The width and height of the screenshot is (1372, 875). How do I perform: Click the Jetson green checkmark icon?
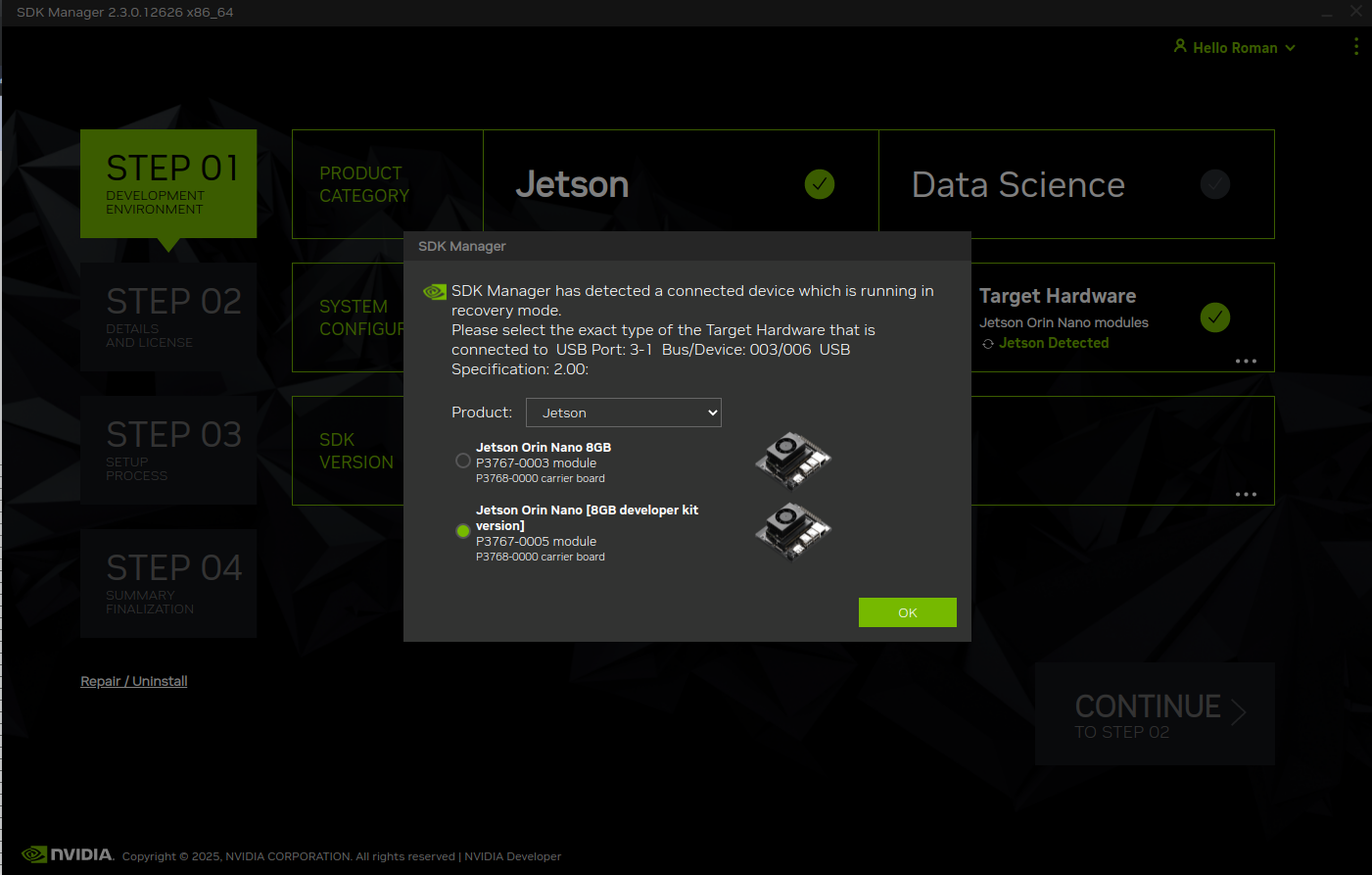(819, 184)
